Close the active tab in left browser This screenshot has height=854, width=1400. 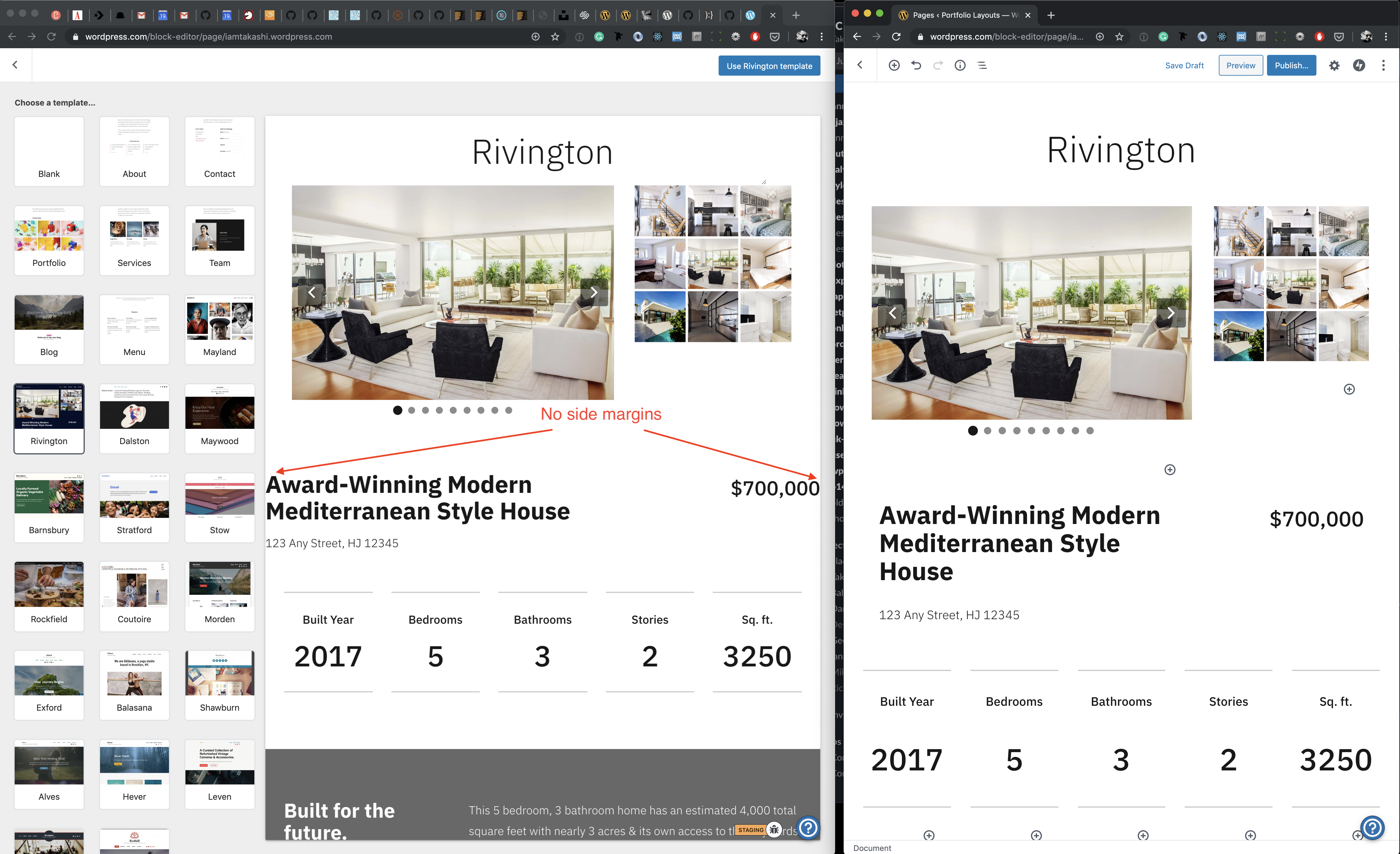tap(773, 15)
